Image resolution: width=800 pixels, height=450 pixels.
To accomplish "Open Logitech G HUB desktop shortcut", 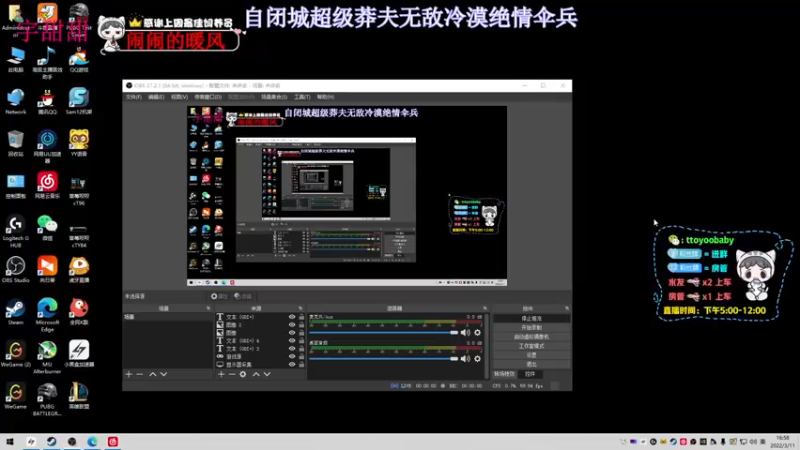I will 15,231.
